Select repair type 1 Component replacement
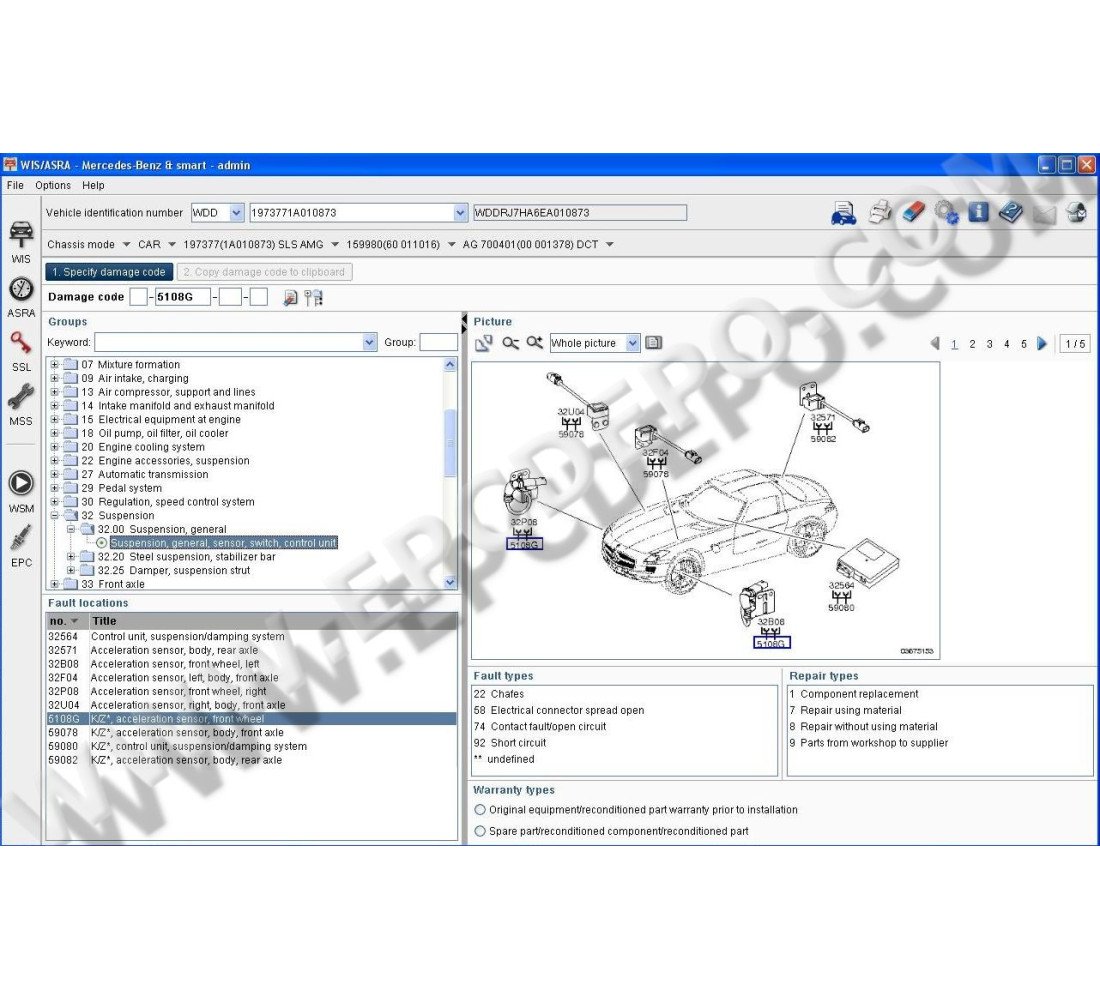The height and width of the screenshot is (1000, 1100). pos(854,693)
